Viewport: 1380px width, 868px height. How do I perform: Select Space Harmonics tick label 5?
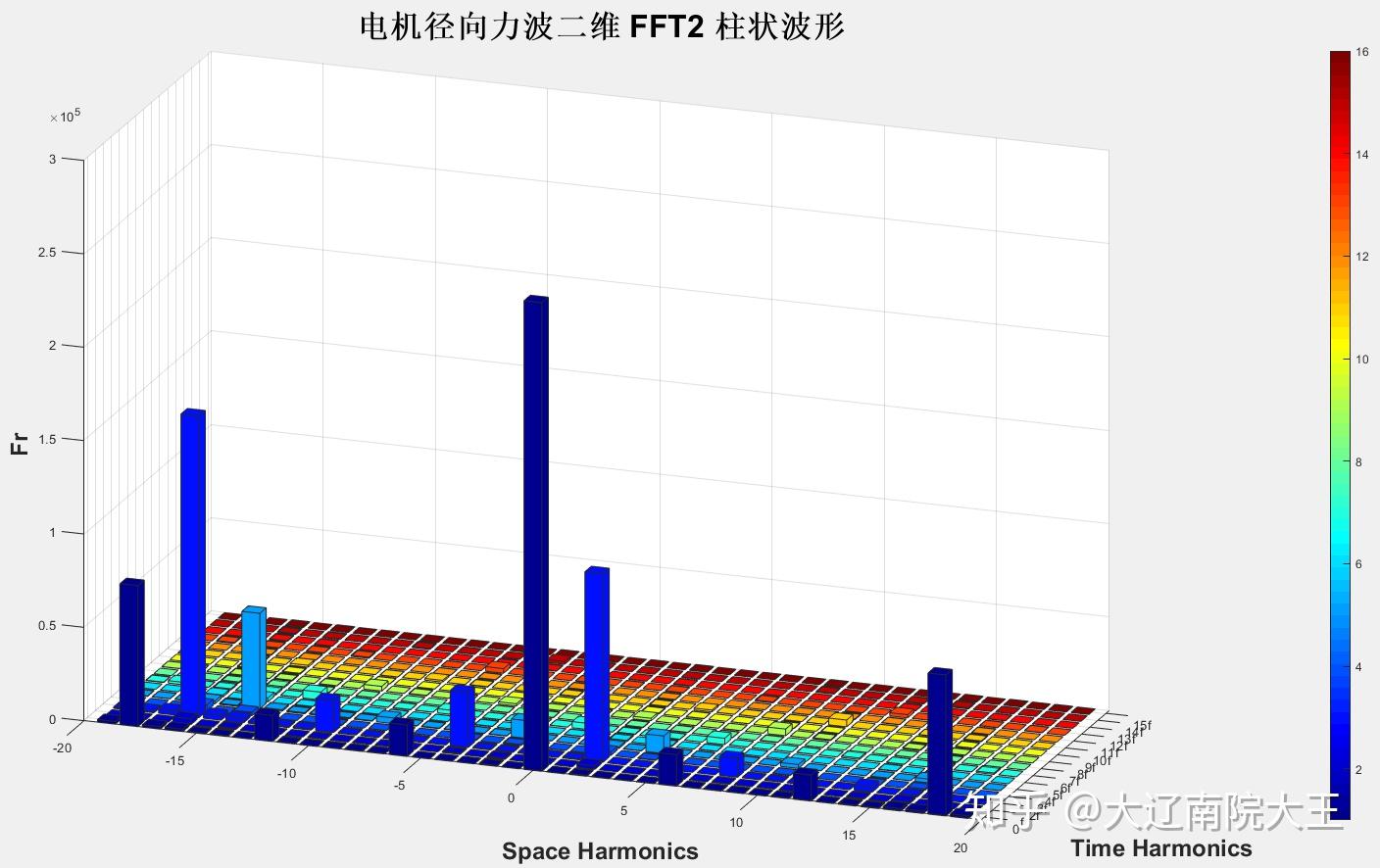pyautogui.click(x=624, y=811)
